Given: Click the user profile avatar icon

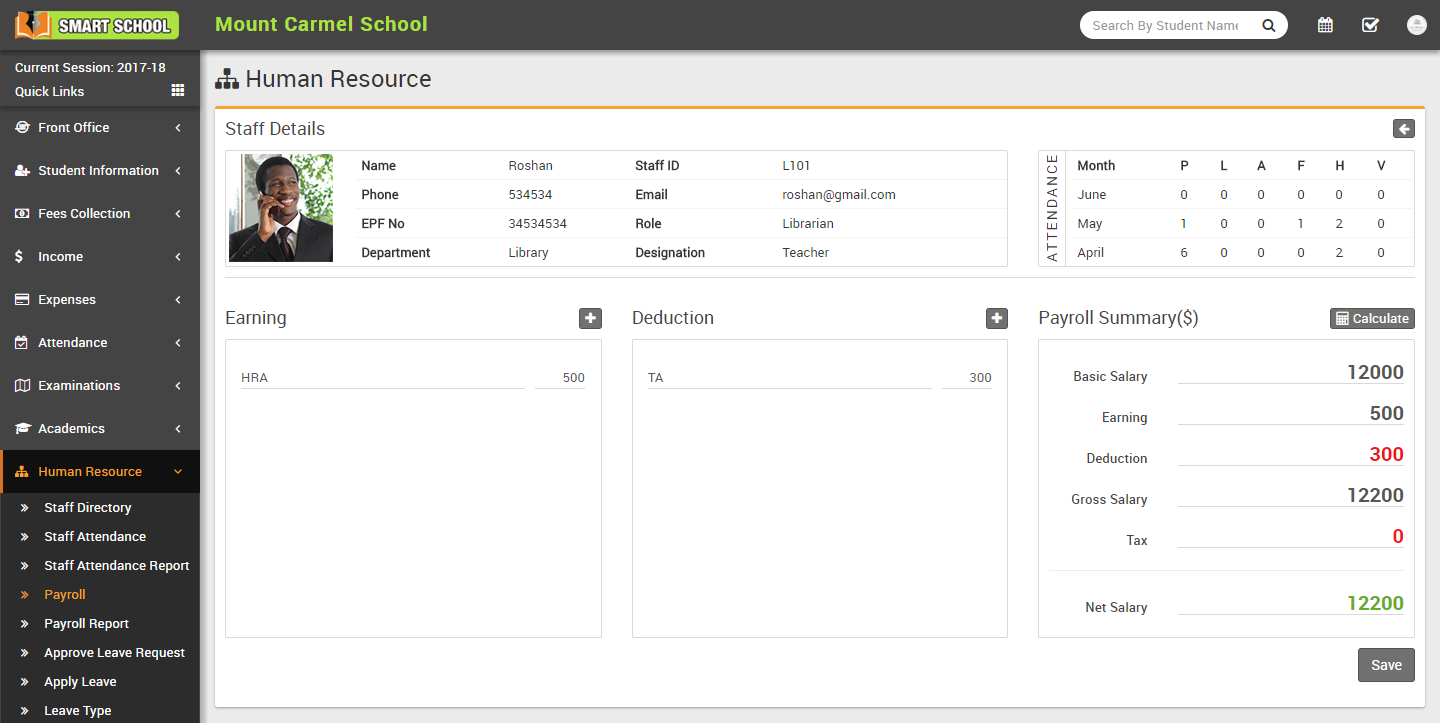Looking at the screenshot, I should pos(1416,25).
